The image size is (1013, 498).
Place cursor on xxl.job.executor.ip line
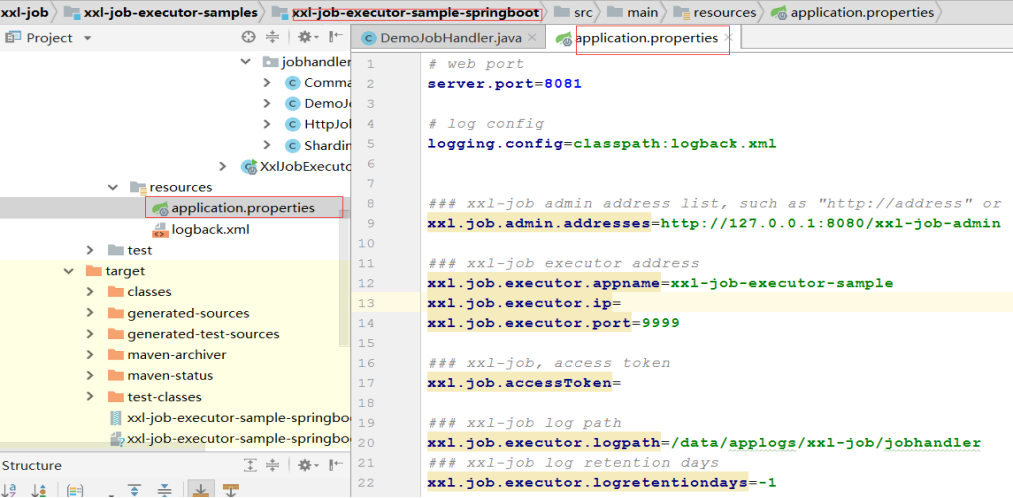click(716, 302)
